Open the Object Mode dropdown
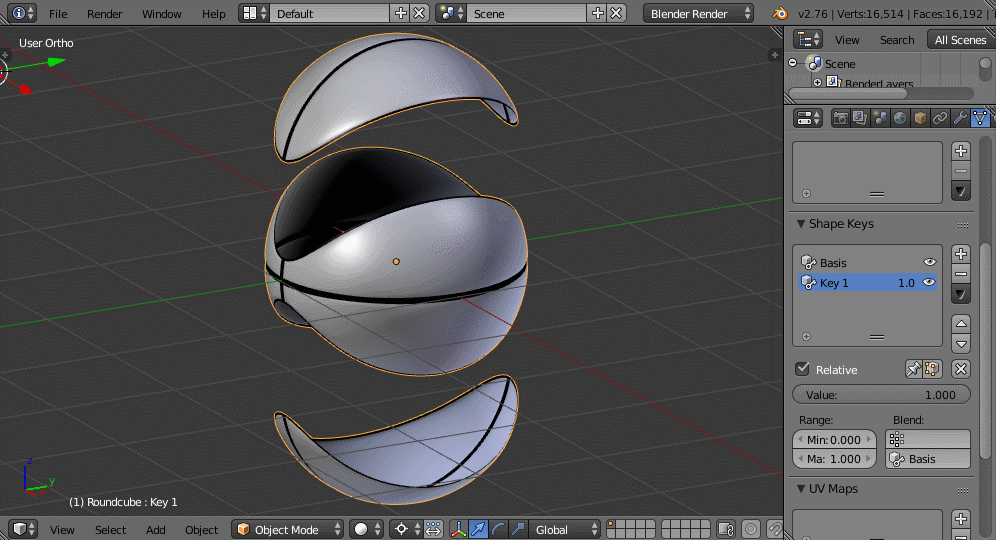The height and width of the screenshot is (540, 996). (288, 529)
